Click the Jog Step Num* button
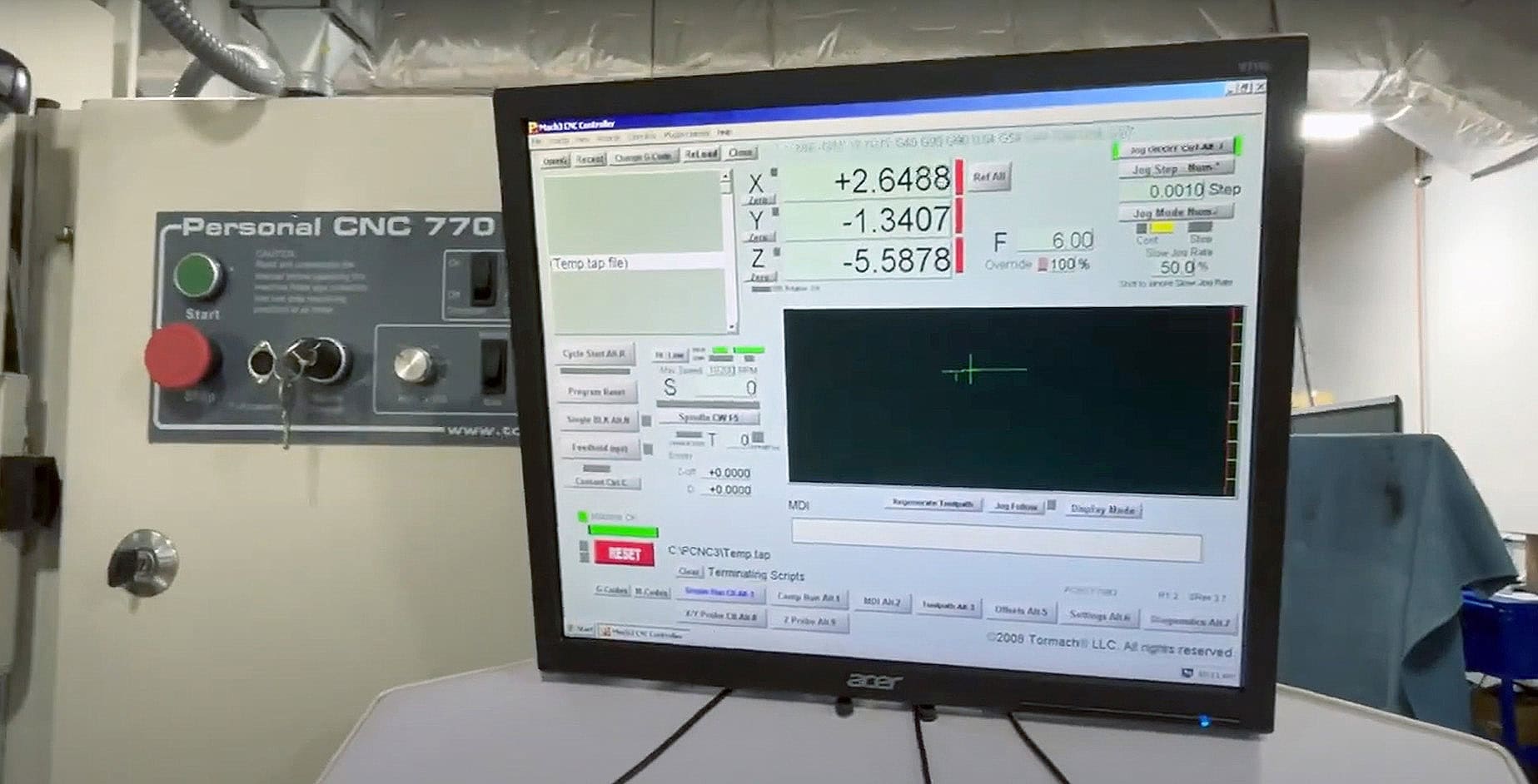1538x784 pixels. pos(1176,169)
